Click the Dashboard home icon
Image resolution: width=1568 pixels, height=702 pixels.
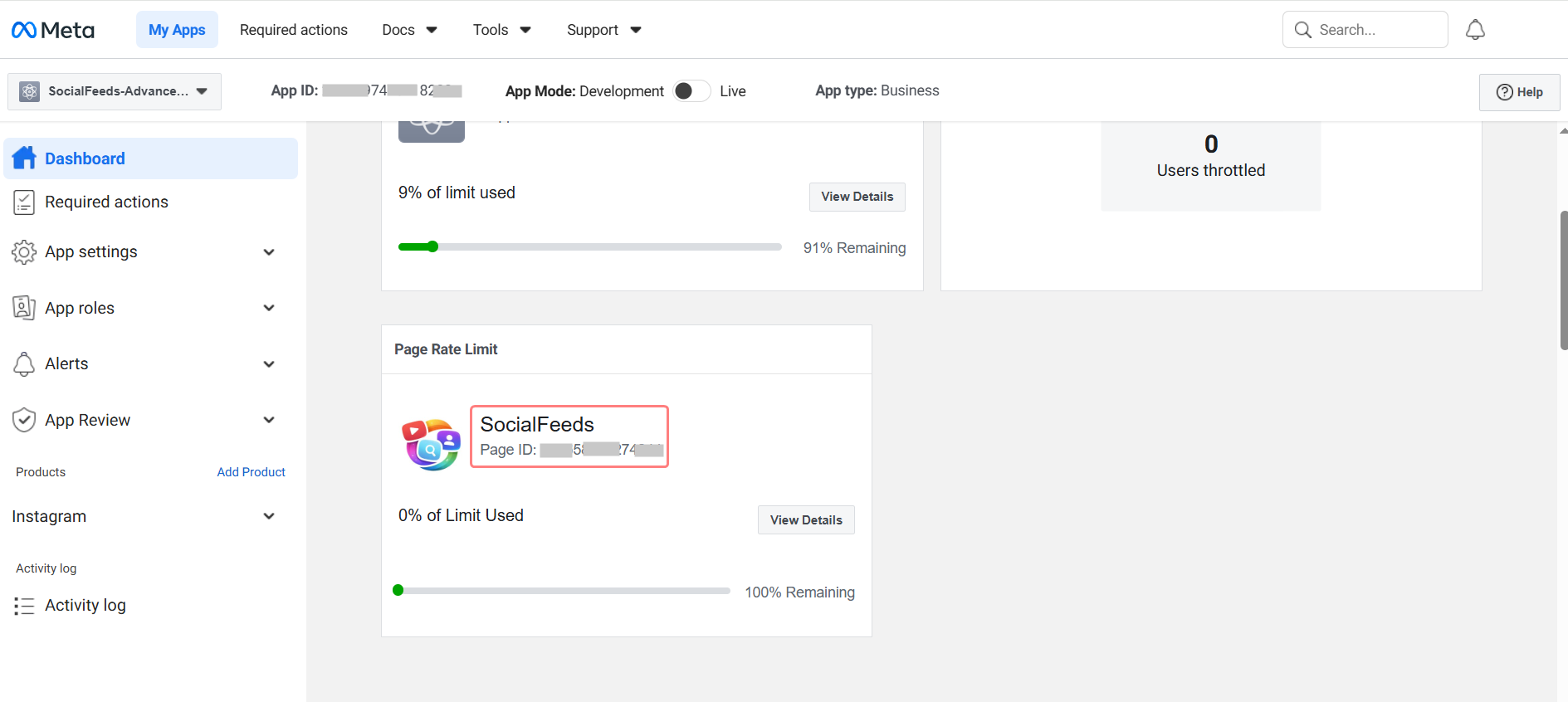pyautogui.click(x=24, y=158)
